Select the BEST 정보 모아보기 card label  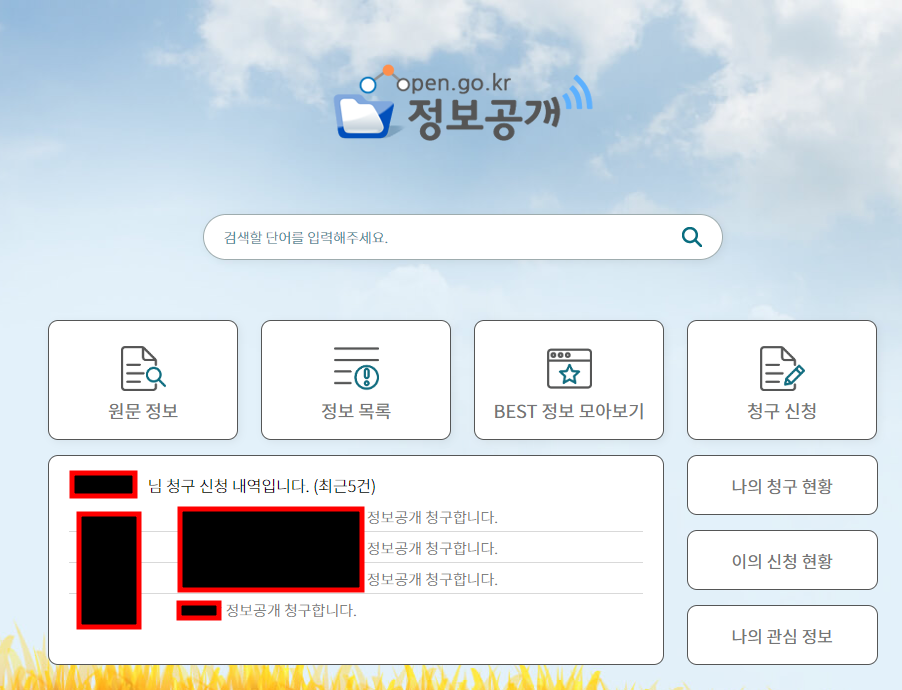click(567, 411)
